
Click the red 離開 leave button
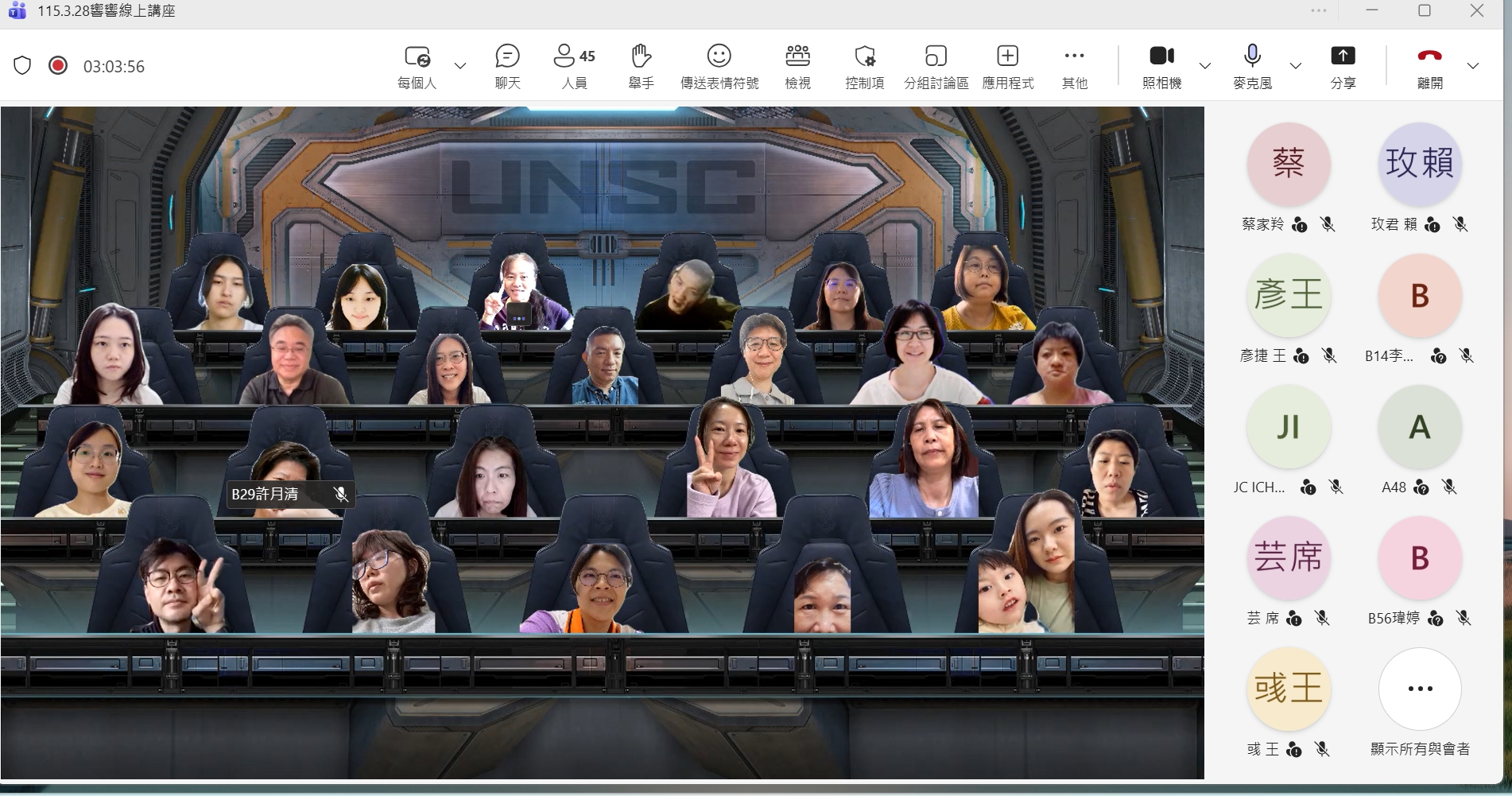click(x=1429, y=66)
